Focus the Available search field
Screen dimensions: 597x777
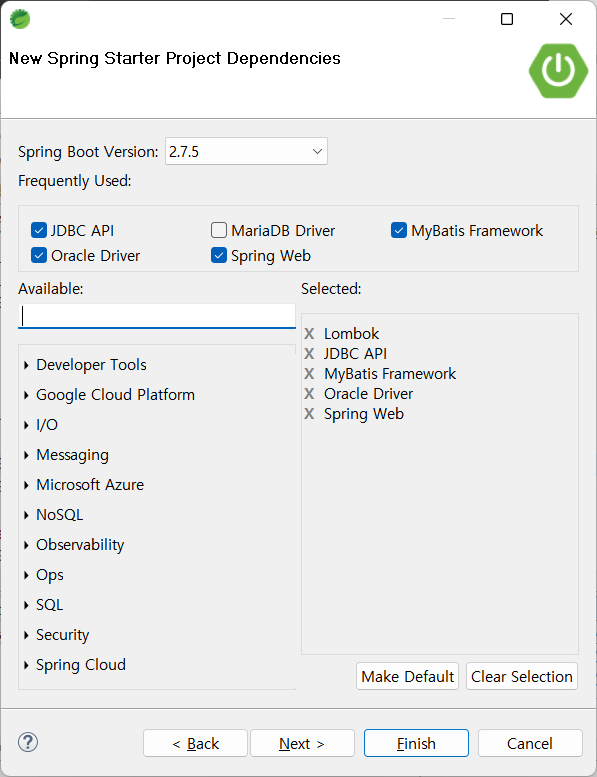[157, 316]
